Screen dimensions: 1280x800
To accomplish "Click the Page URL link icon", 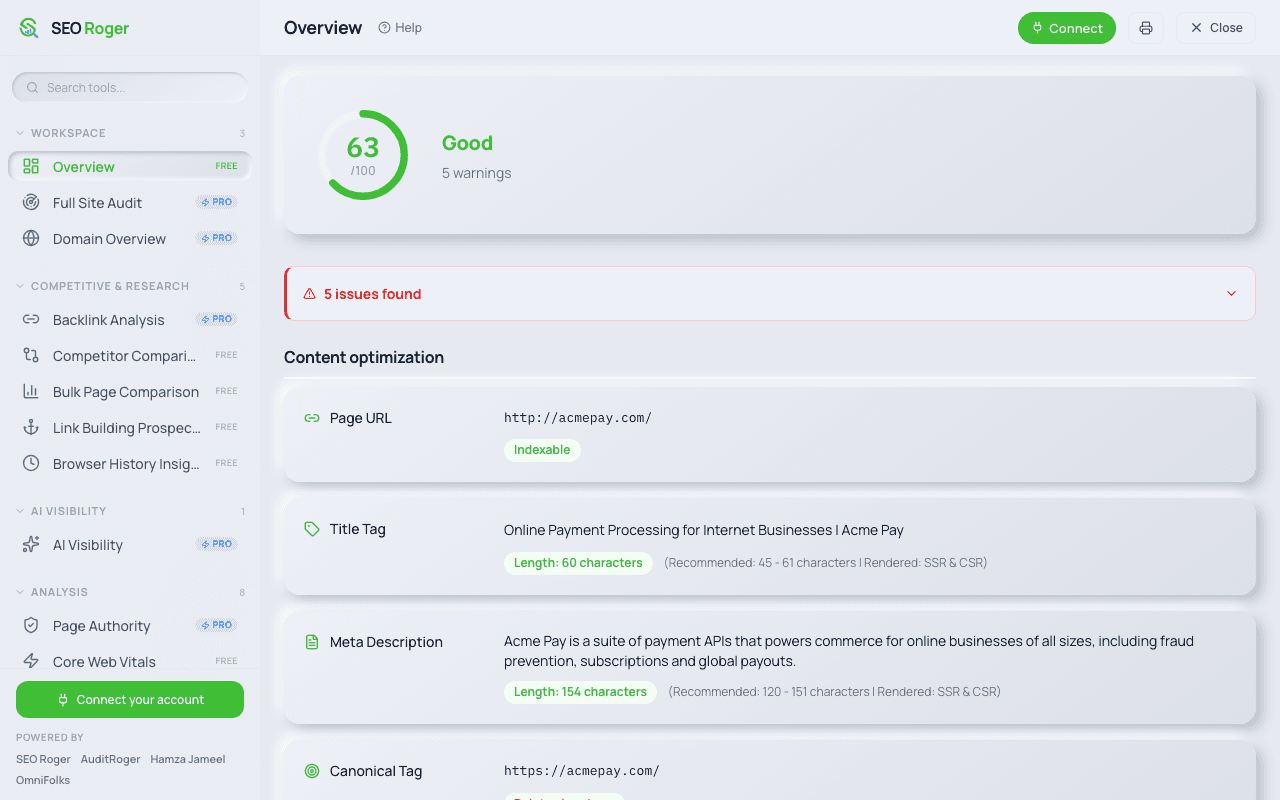I will (312, 418).
